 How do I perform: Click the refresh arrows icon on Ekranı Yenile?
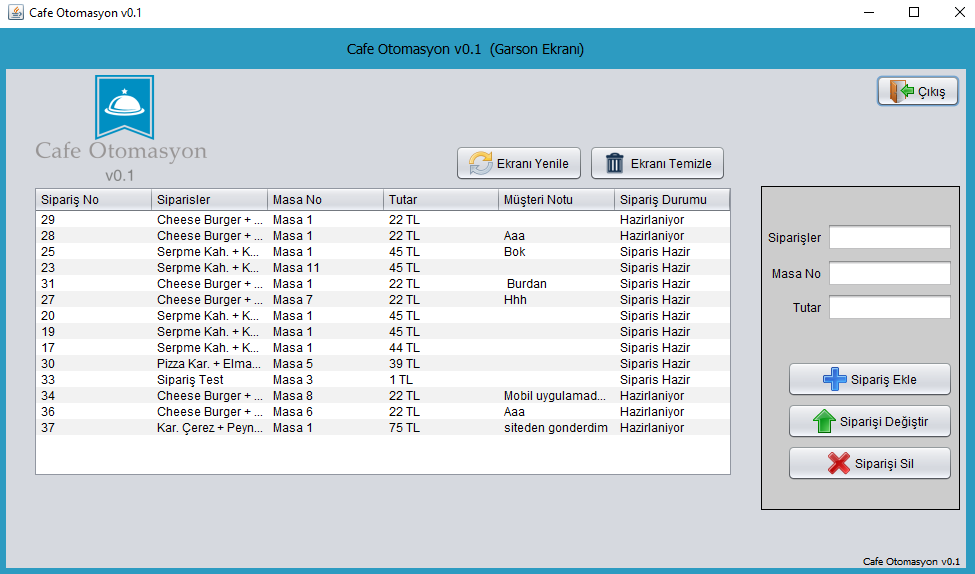point(481,164)
